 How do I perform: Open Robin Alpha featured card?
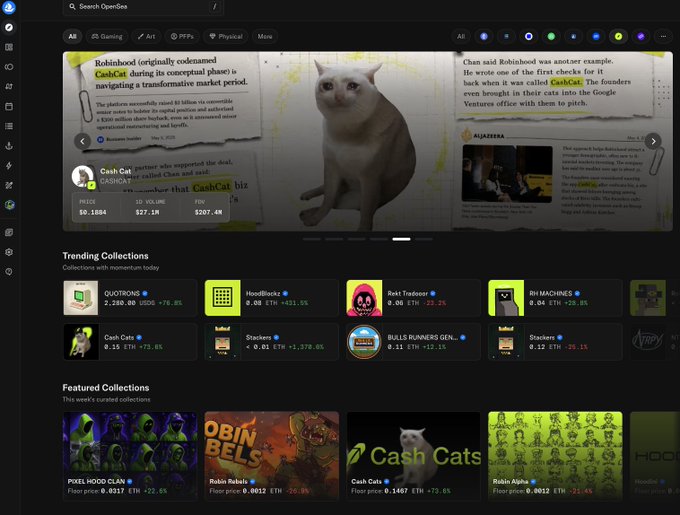click(555, 456)
